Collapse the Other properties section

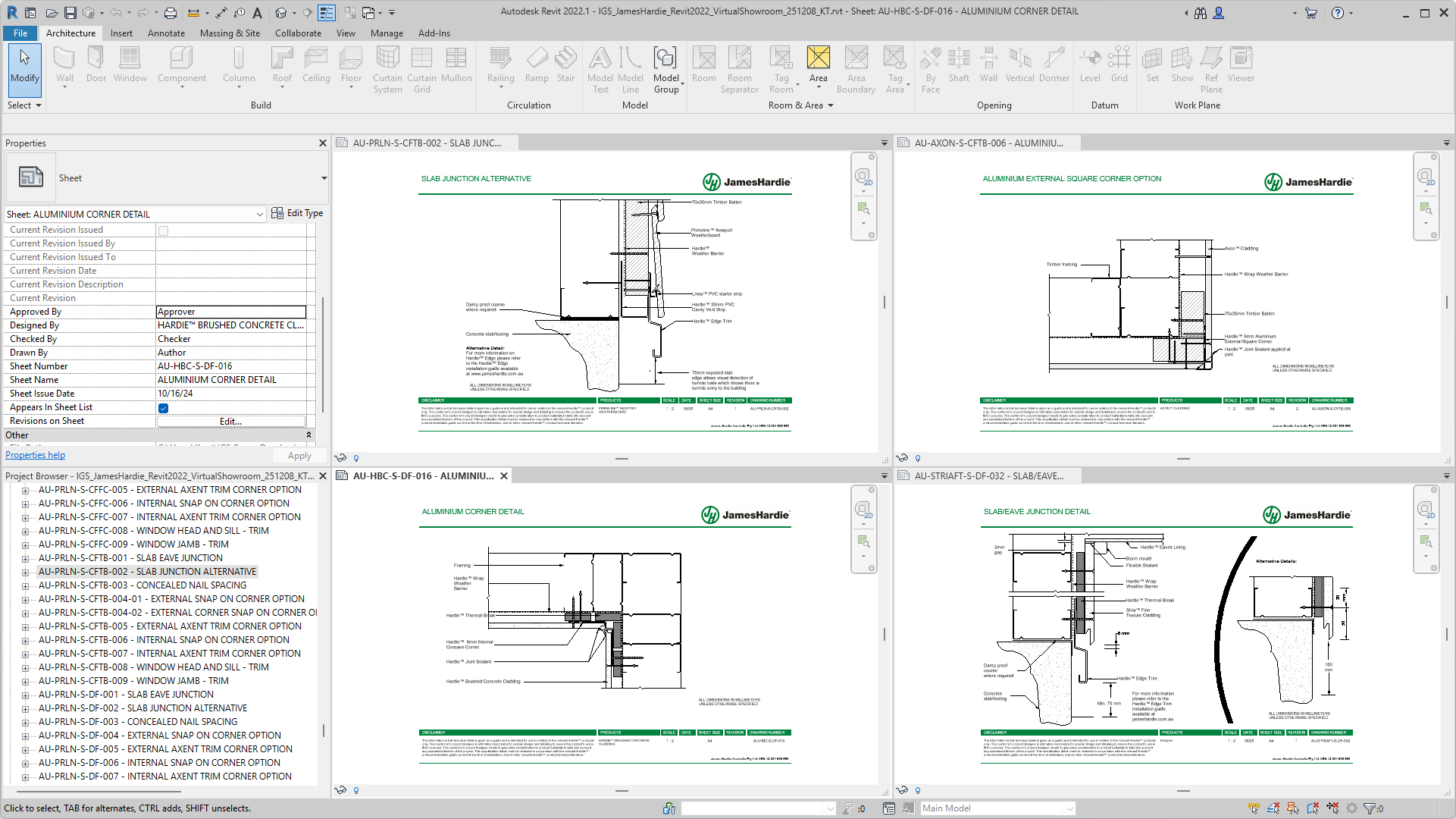(x=308, y=435)
